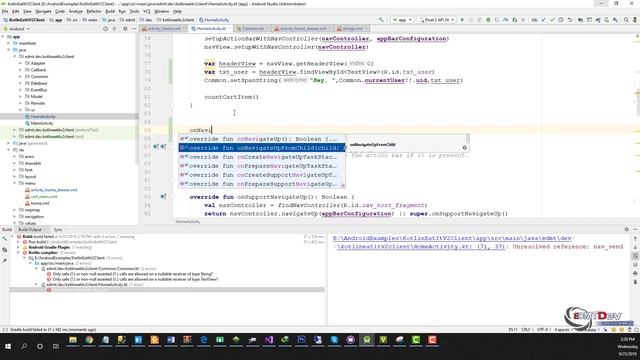
Task: Open the taskbar search icon
Action: click(x=24, y=346)
